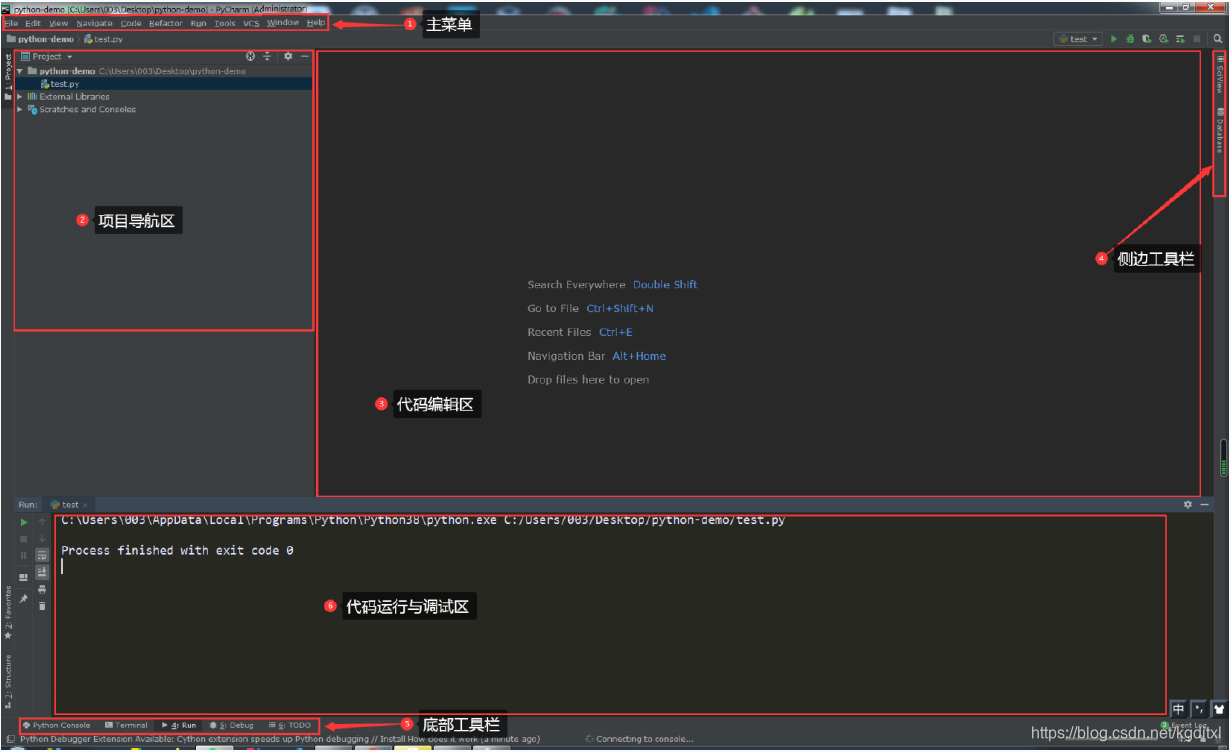Screen dimensions: 1231x752
Task: Expand the Scratches and Consoles node
Action: click(20, 110)
